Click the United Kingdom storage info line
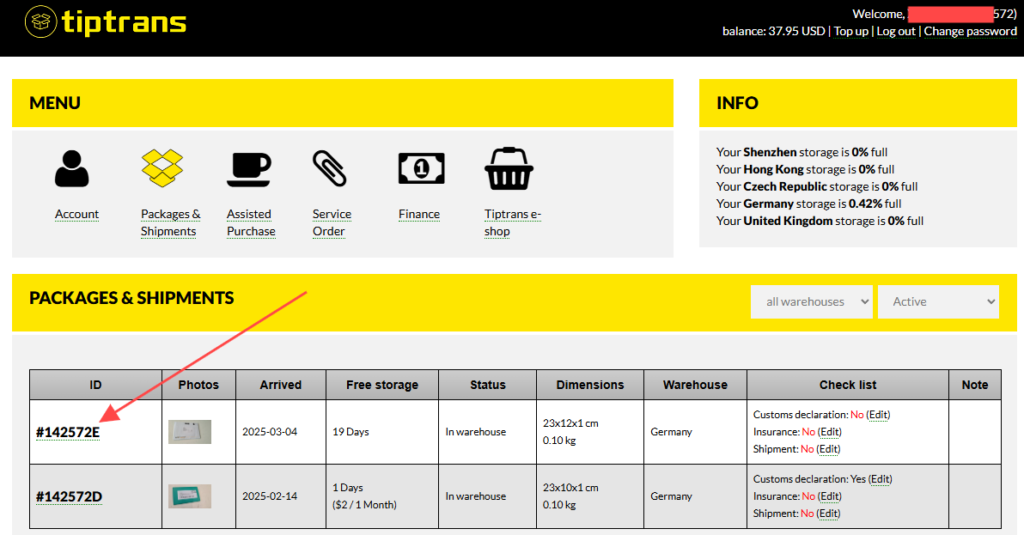 tap(820, 221)
